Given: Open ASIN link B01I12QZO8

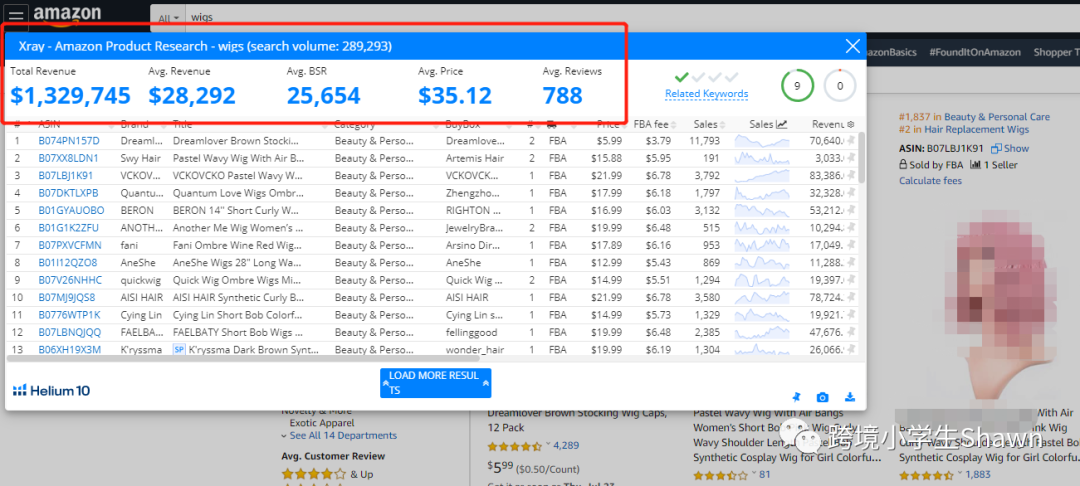Looking at the screenshot, I should (68, 263).
